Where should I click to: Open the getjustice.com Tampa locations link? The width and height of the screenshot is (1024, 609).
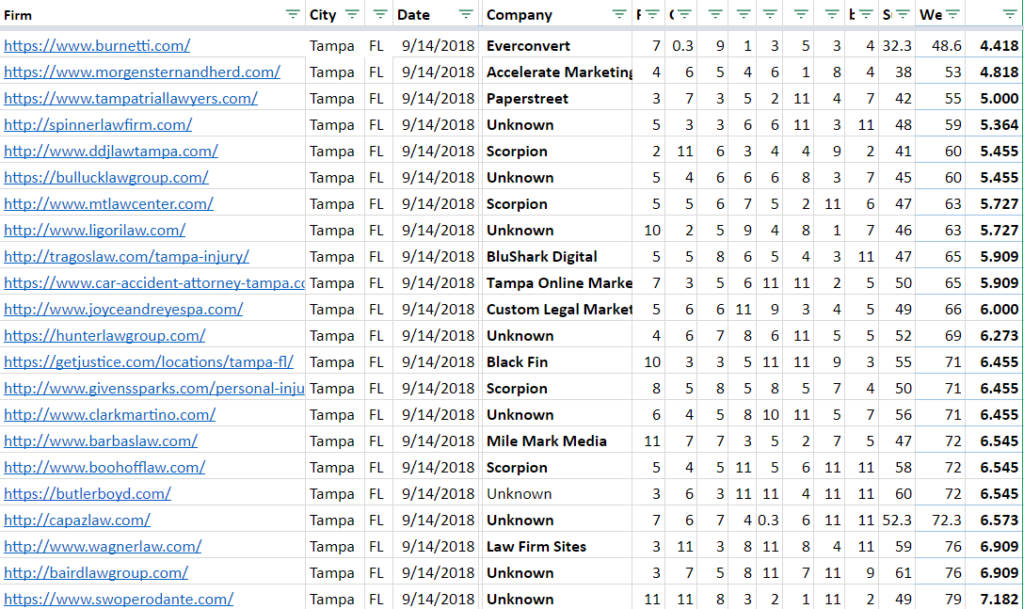[149, 362]
